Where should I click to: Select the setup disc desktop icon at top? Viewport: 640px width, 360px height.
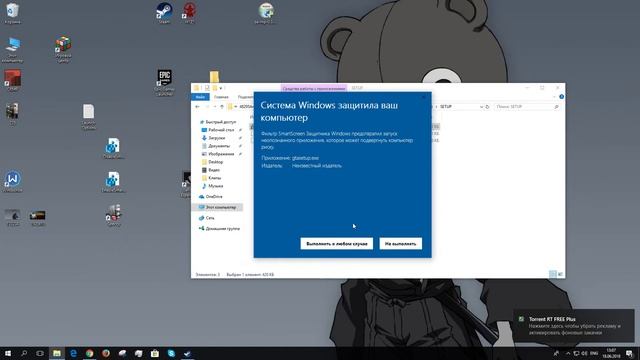266,13
